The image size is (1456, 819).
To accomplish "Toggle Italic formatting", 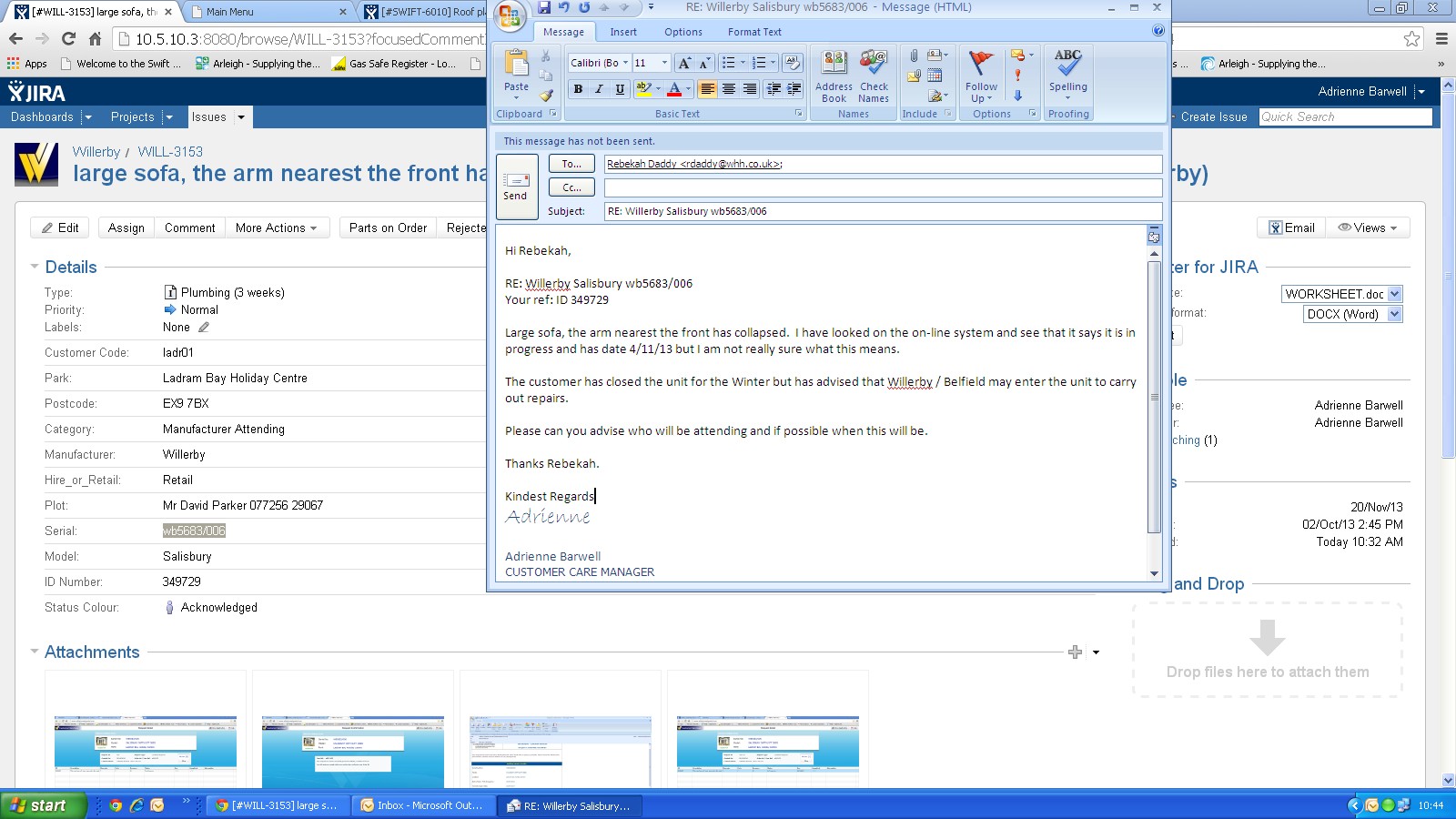I will point(599,88).
